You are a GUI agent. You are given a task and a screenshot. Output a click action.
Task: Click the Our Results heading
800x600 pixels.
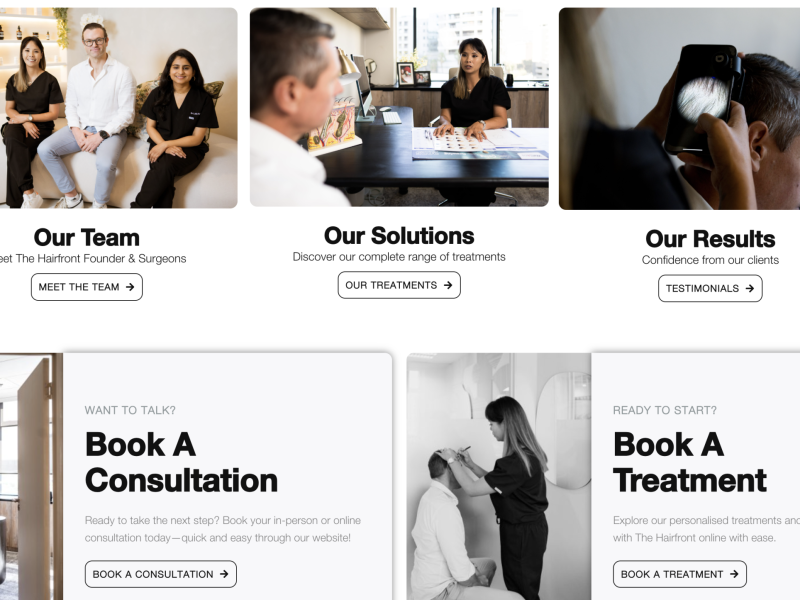click(710, 239)
